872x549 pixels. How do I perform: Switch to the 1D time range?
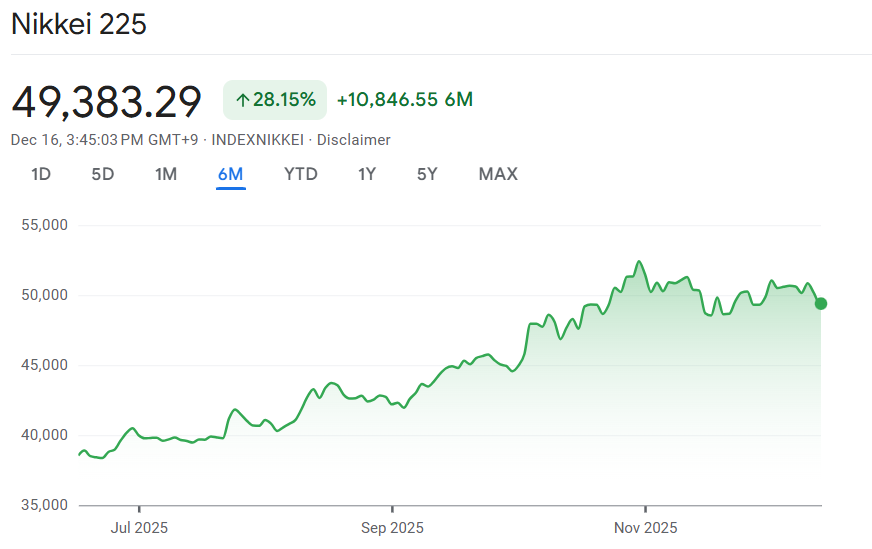pyautogui.click(x=41, y=174)
